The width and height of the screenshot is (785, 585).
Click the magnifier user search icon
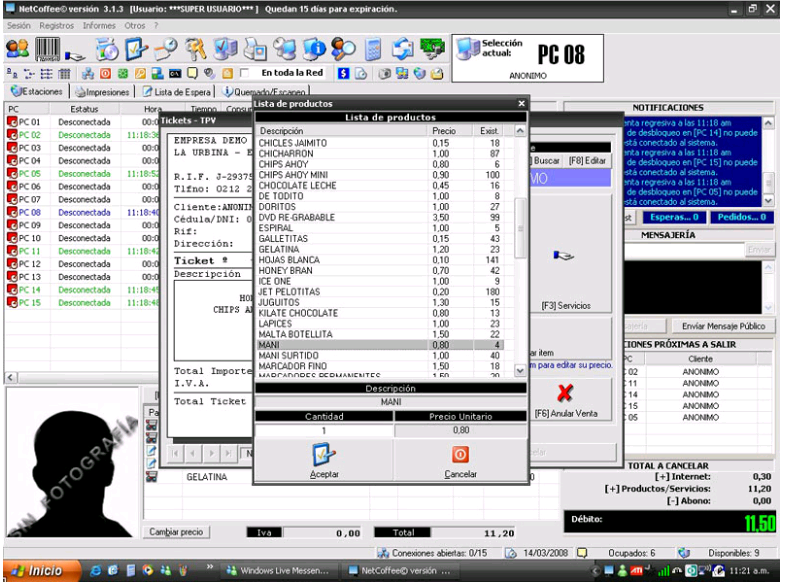pyautogui.click(x=343, y=49)
